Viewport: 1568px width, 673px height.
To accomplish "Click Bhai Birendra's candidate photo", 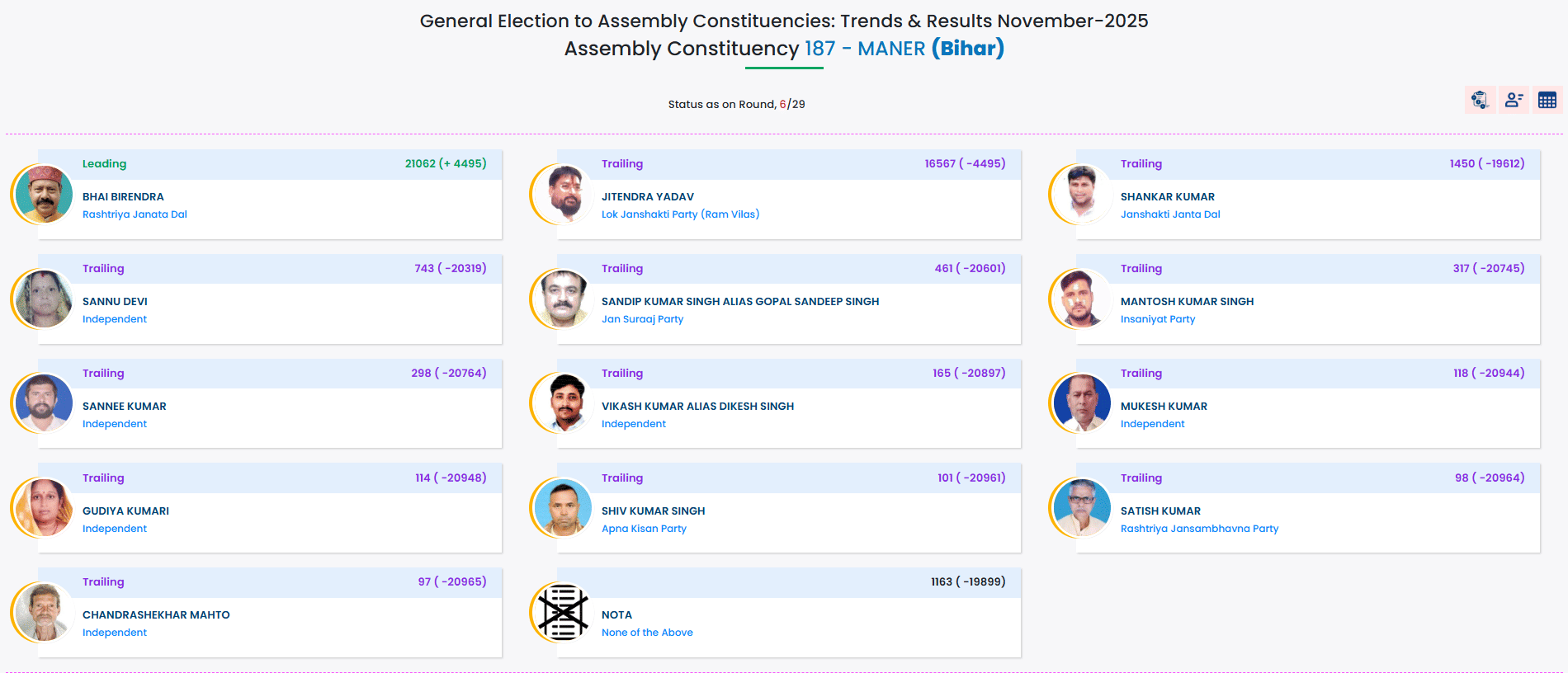I will 44,195.
